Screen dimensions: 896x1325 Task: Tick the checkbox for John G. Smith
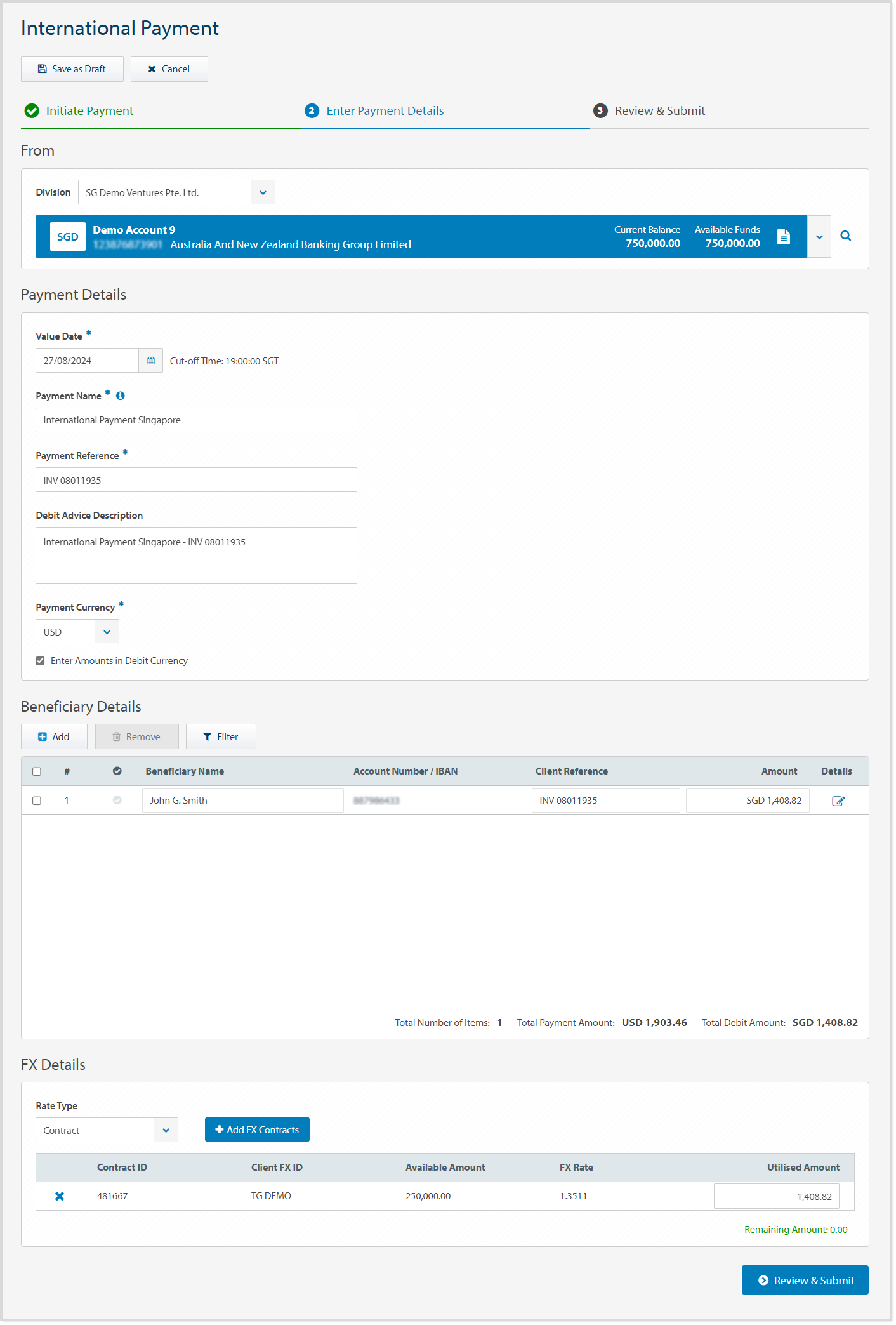(x=37, y=801)
